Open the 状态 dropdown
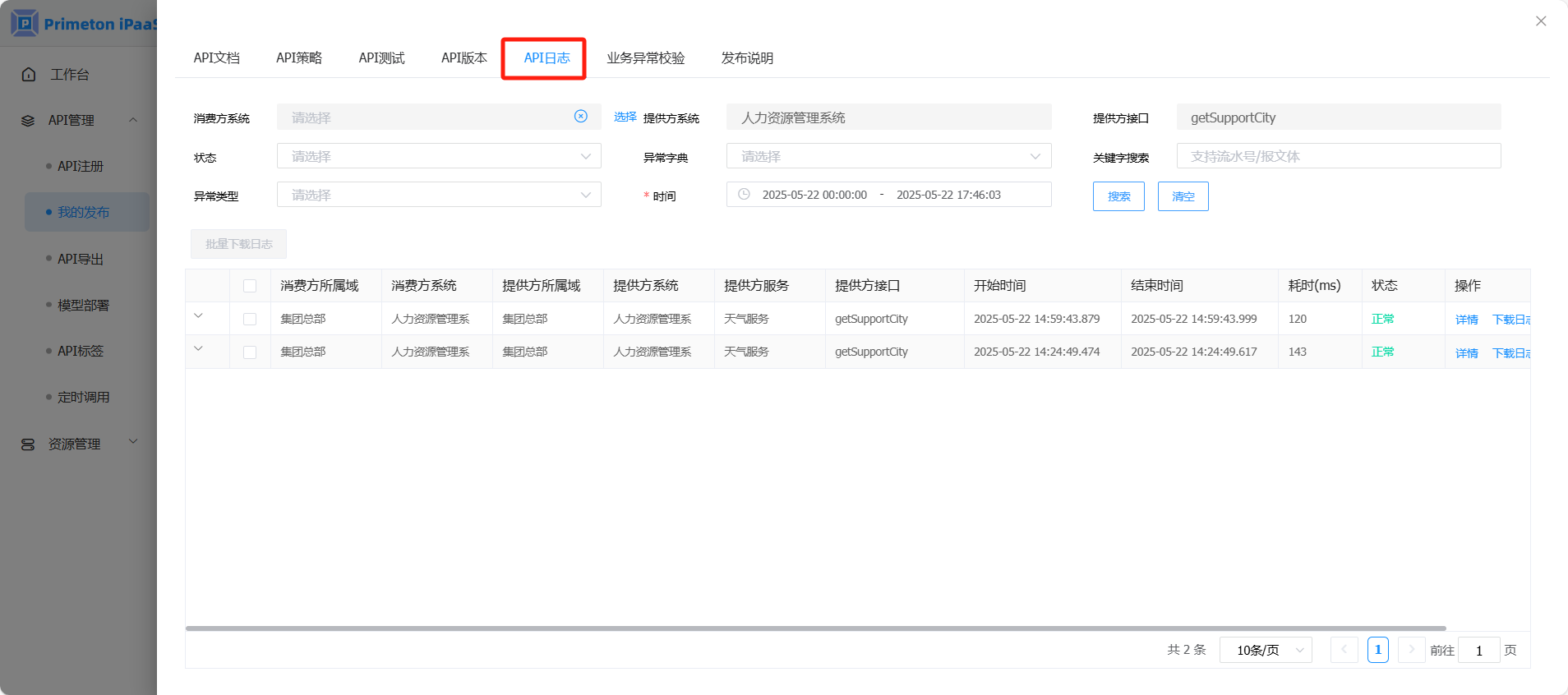This screenshot has width=1568, height=695. point(439,156)
